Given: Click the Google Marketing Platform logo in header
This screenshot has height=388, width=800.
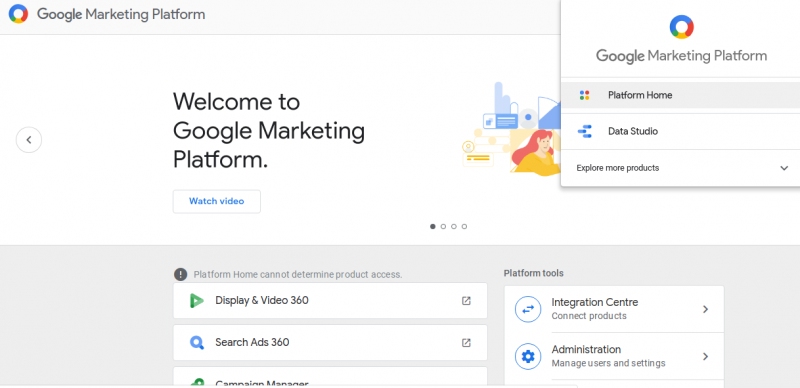Looking at the screenshot, I should click(x=18, y=14).
